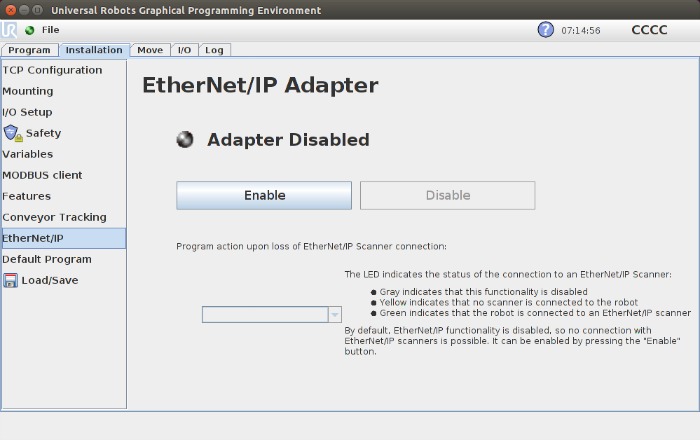Click the grayed-out Disable button
The width and height of the screenshot is (700, 440).
tap(448, 195)
